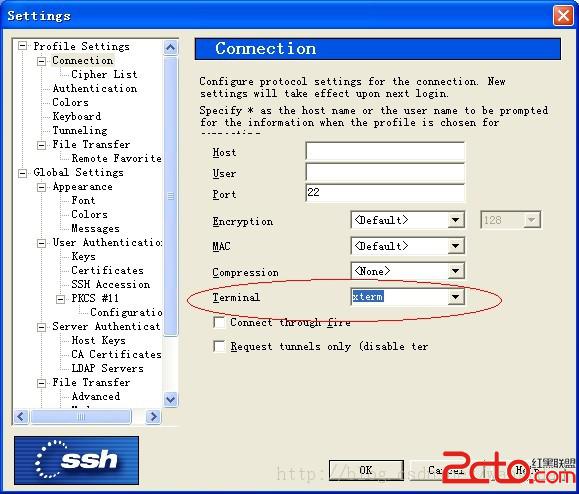Screen dimensions: 579x494
Task: Click the horizontal scroll right arrow
Action: (x=153, y=416)
